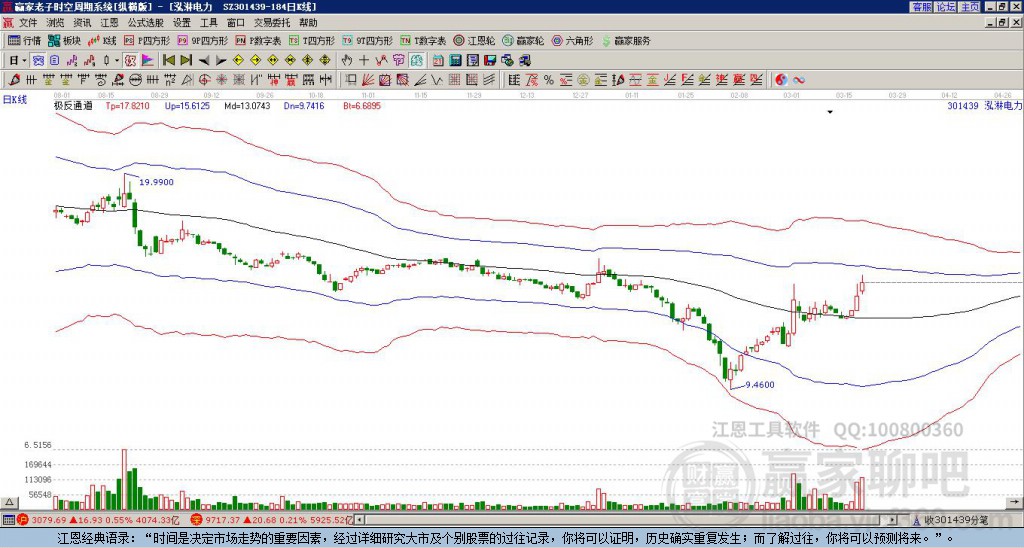Click the 9.4600 low price label
The width and height of the screenshot is (1024, 548).
pyautogui.click(x=760, y=385)
